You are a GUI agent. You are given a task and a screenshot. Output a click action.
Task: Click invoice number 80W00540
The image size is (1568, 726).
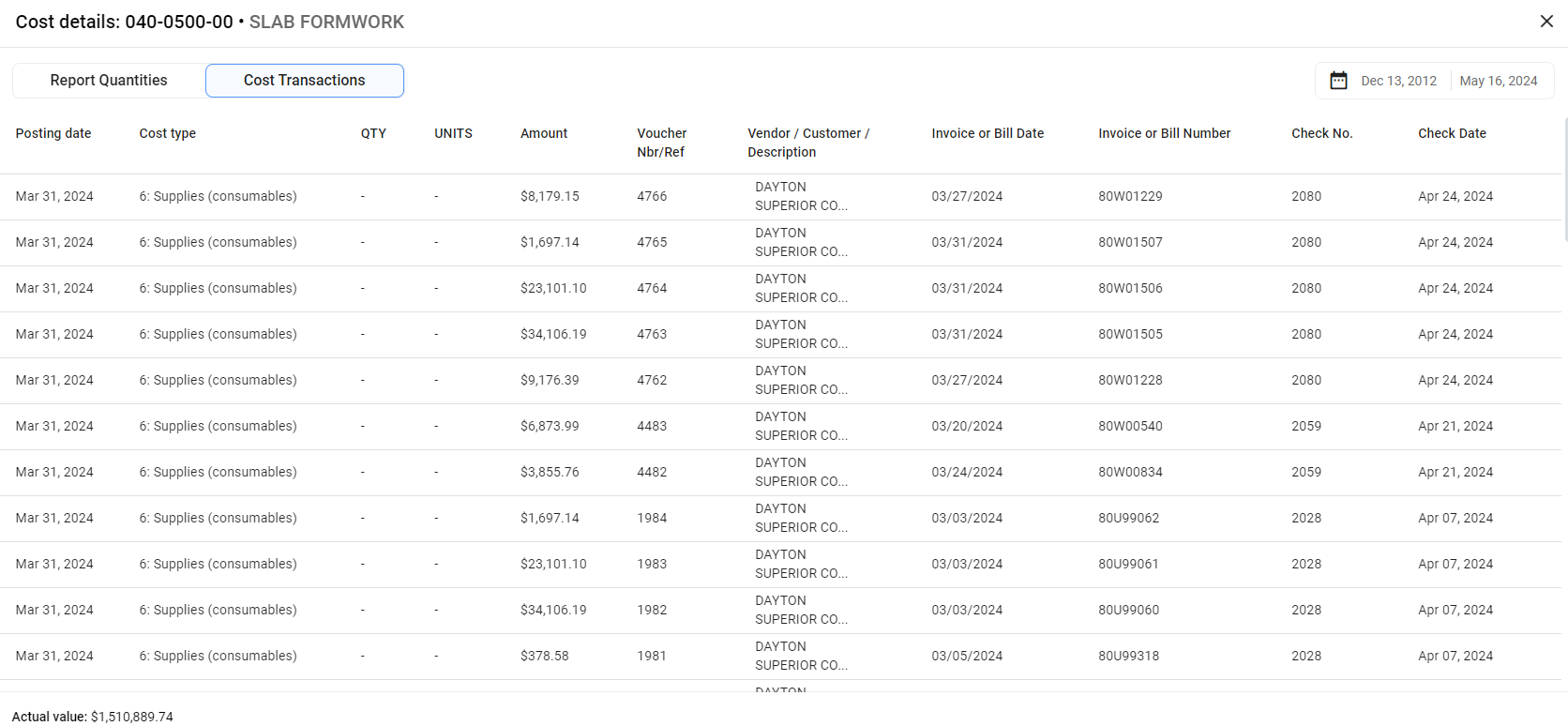click(x=1130, y=426)
